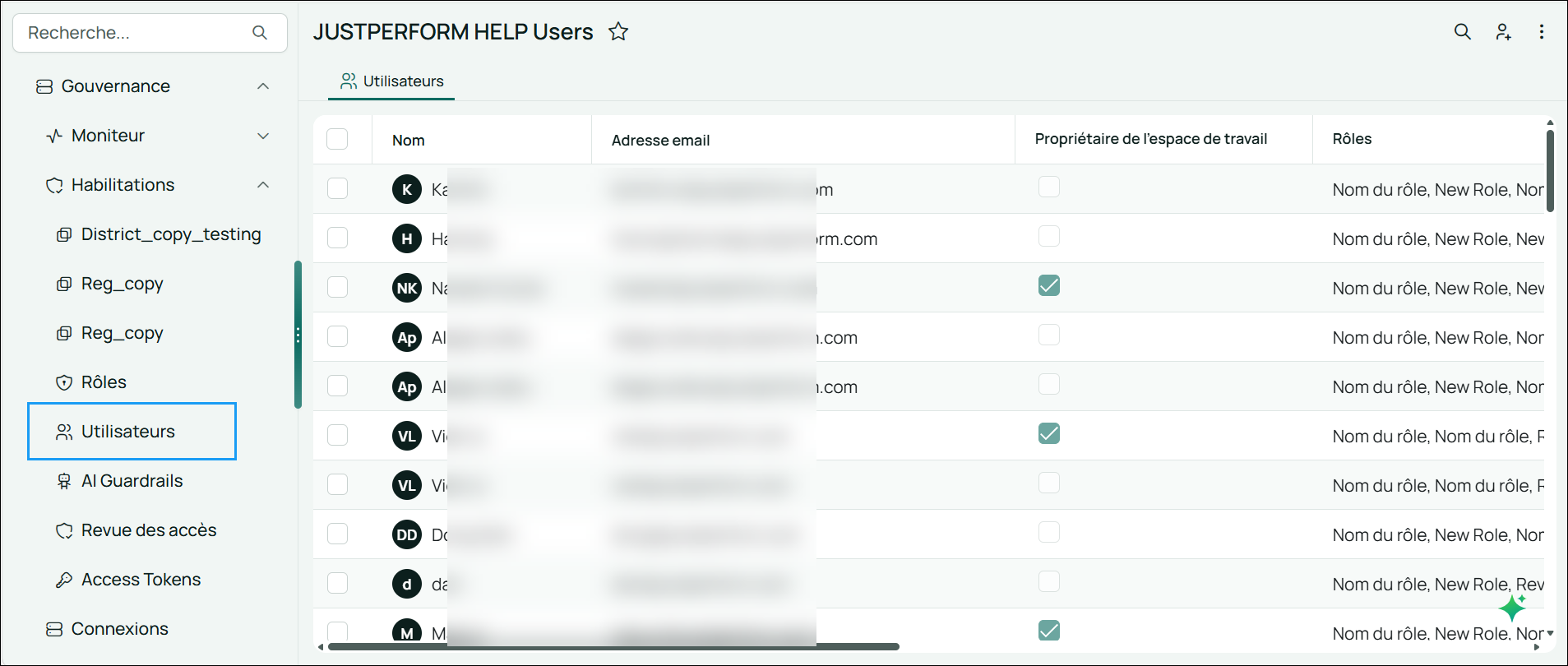The height and width of the screenshot is (666, 1568).
Task: Click the Rôles shield icon in sidebar
Action: pos(64,382)
